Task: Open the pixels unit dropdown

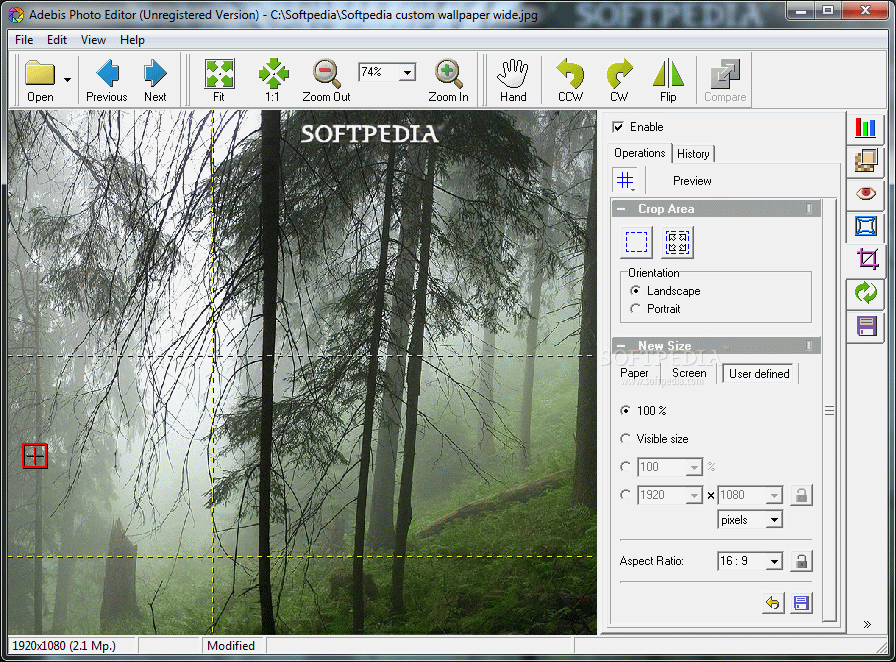Action: click(774, 520)
